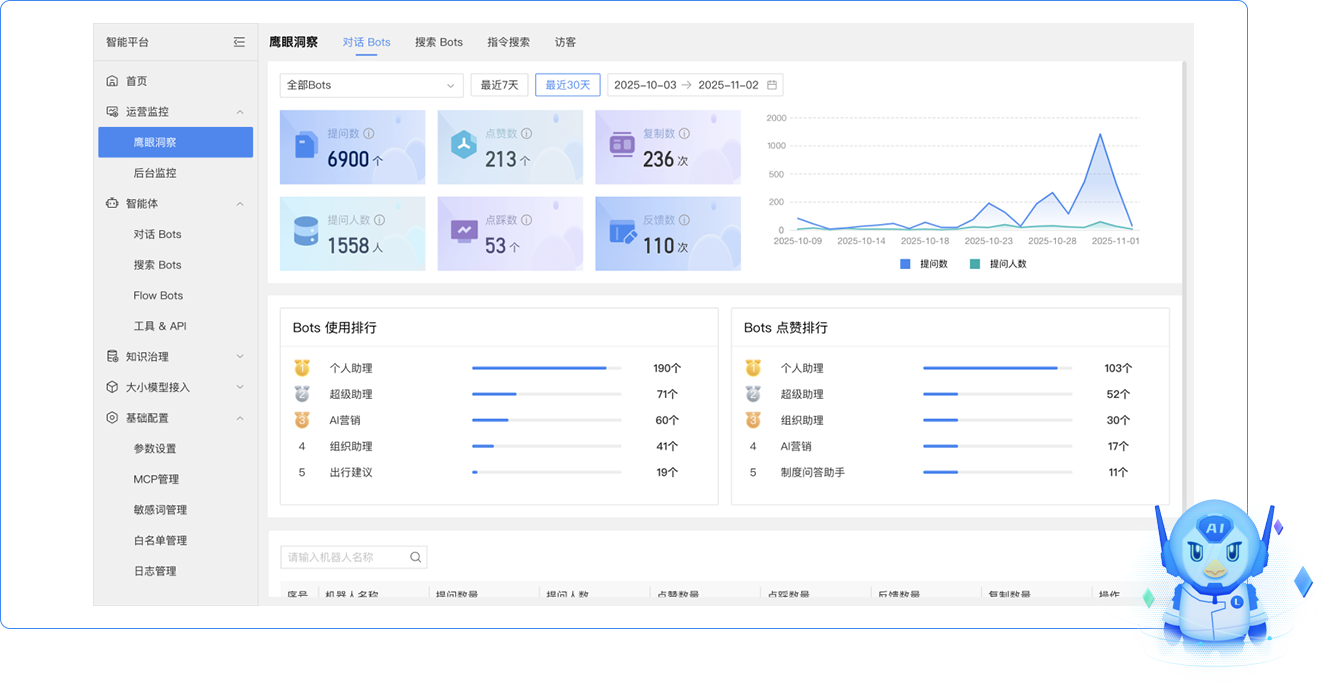Open the 访客 tab
The height and width of the screenshot is (683, 1322).
(x=565, y=42)
